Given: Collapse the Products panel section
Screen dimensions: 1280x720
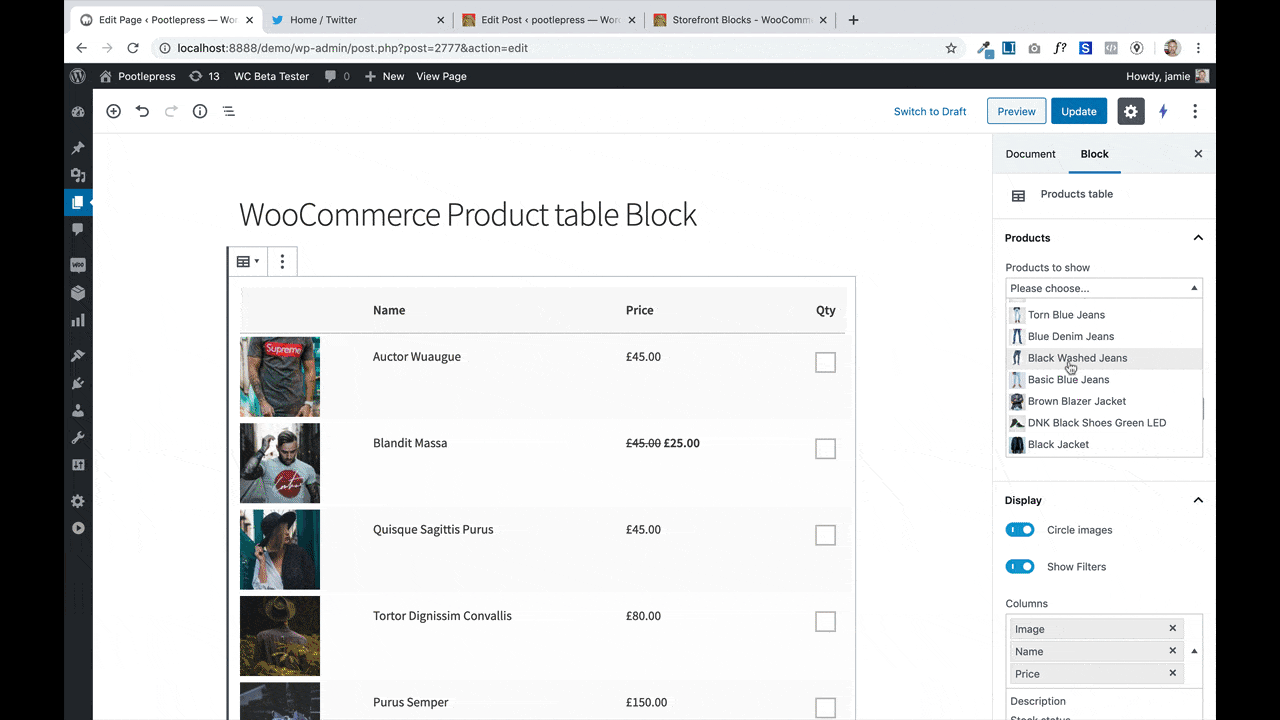Looking at the screenshot, I should (x=1198, y=238).
